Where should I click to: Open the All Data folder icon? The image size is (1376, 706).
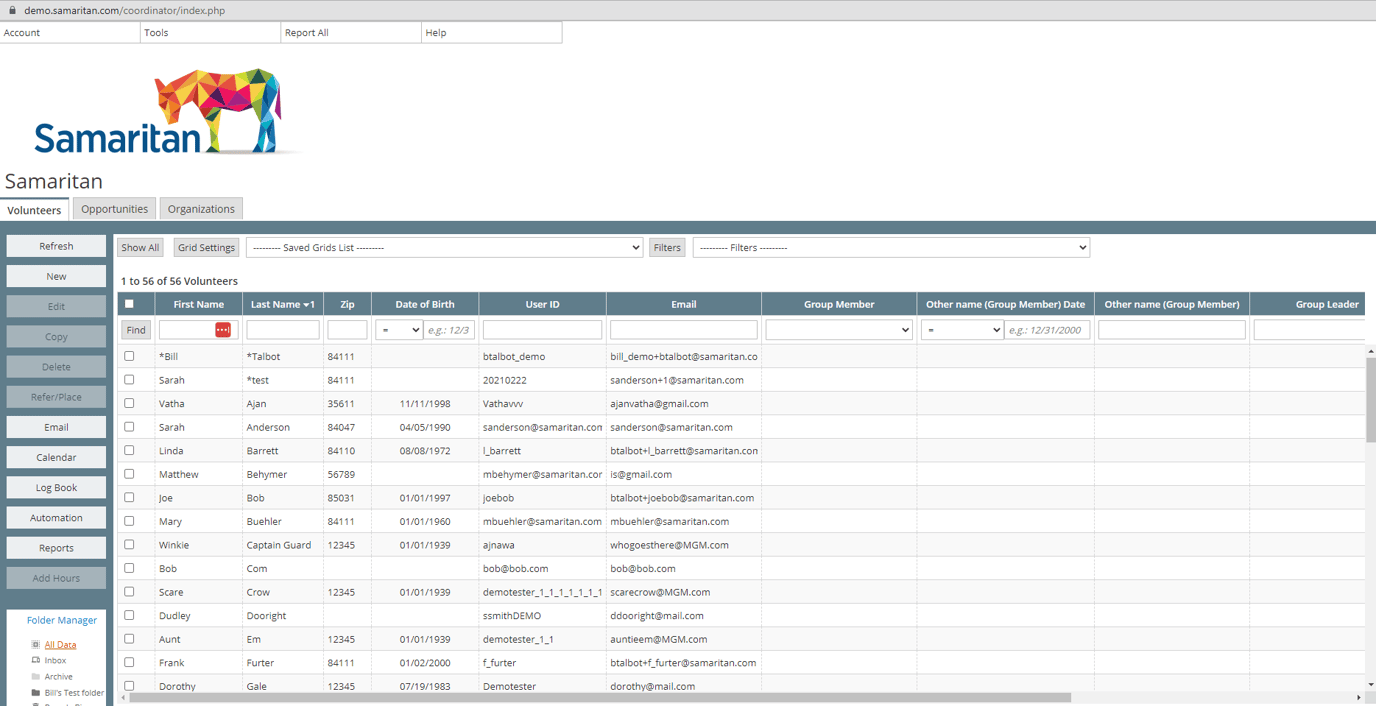click(x=36, y=645)
